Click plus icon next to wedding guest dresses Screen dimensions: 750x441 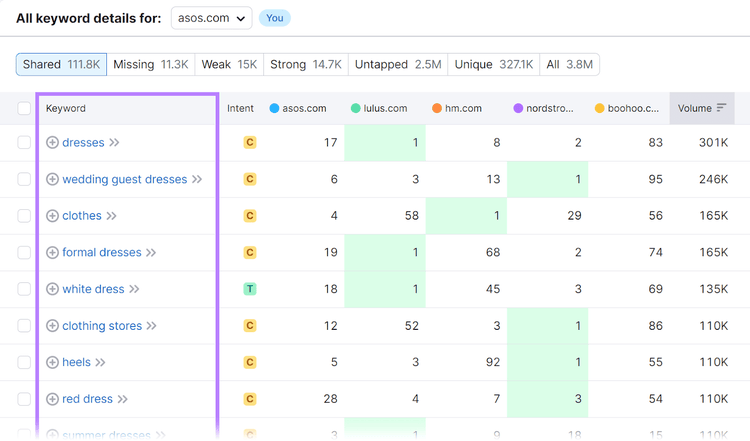coord(52,179)
